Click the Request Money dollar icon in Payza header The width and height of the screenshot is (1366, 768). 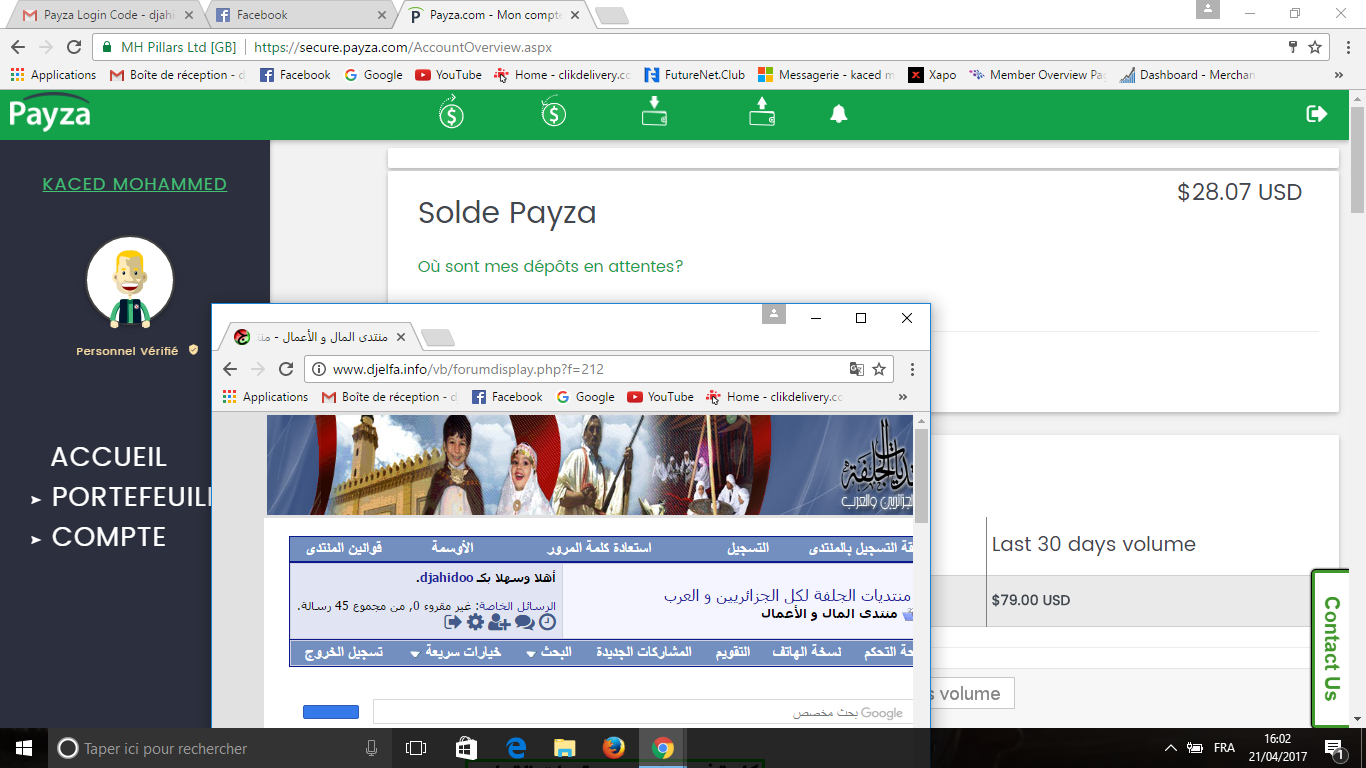coord(553,113)
